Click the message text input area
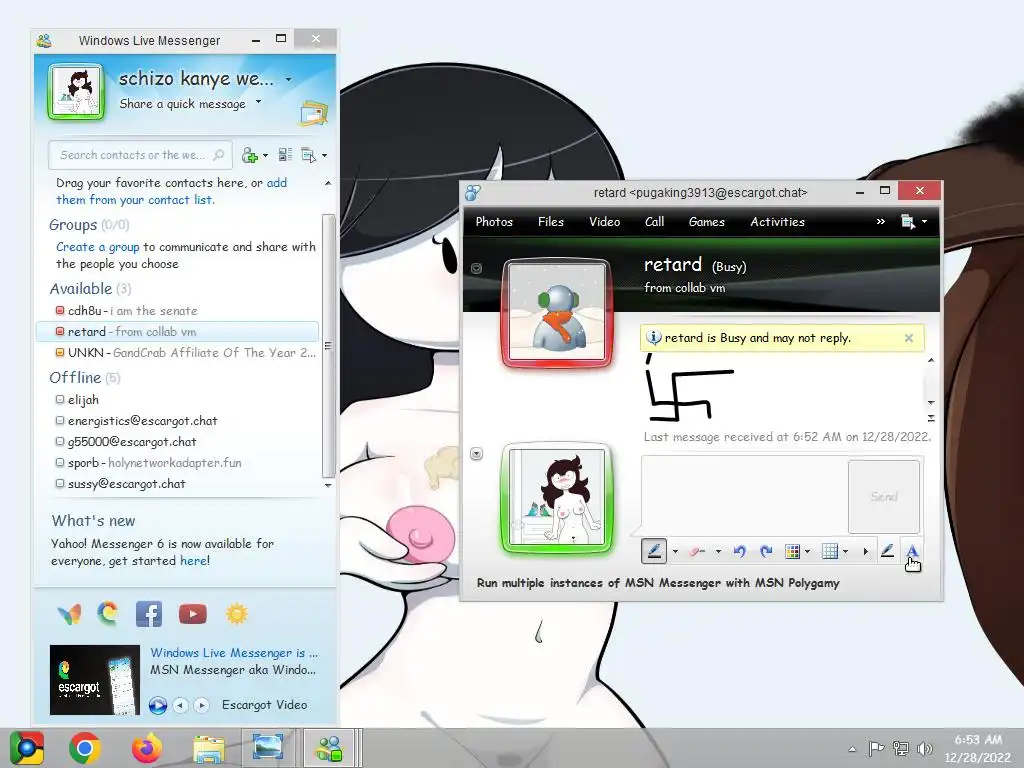The height and width of the screenshot is (768, 1024). click(x=744, y=495)
